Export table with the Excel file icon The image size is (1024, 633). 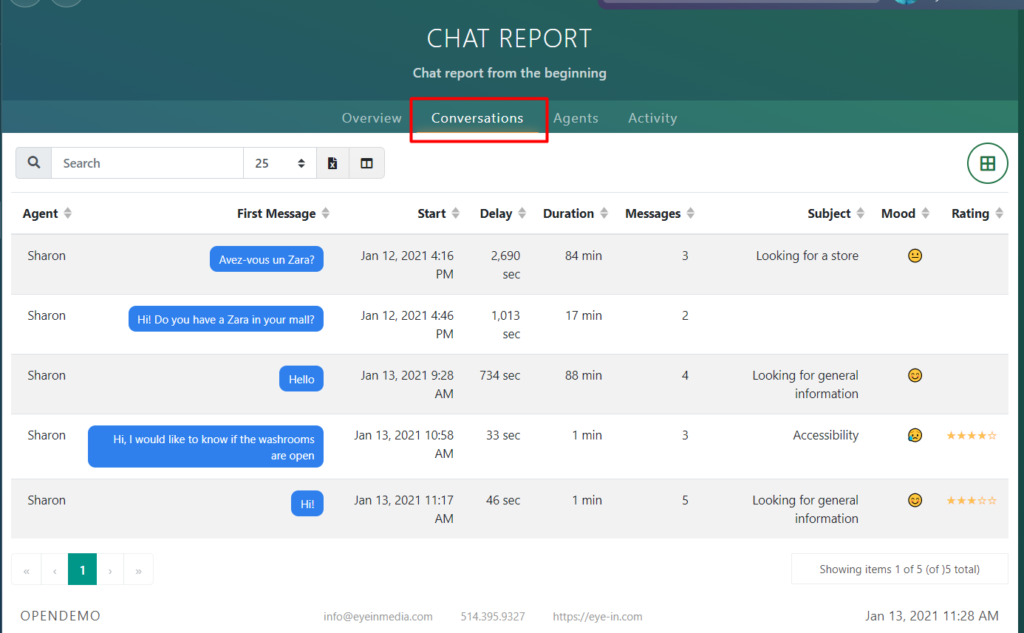[x=332, y=163]
